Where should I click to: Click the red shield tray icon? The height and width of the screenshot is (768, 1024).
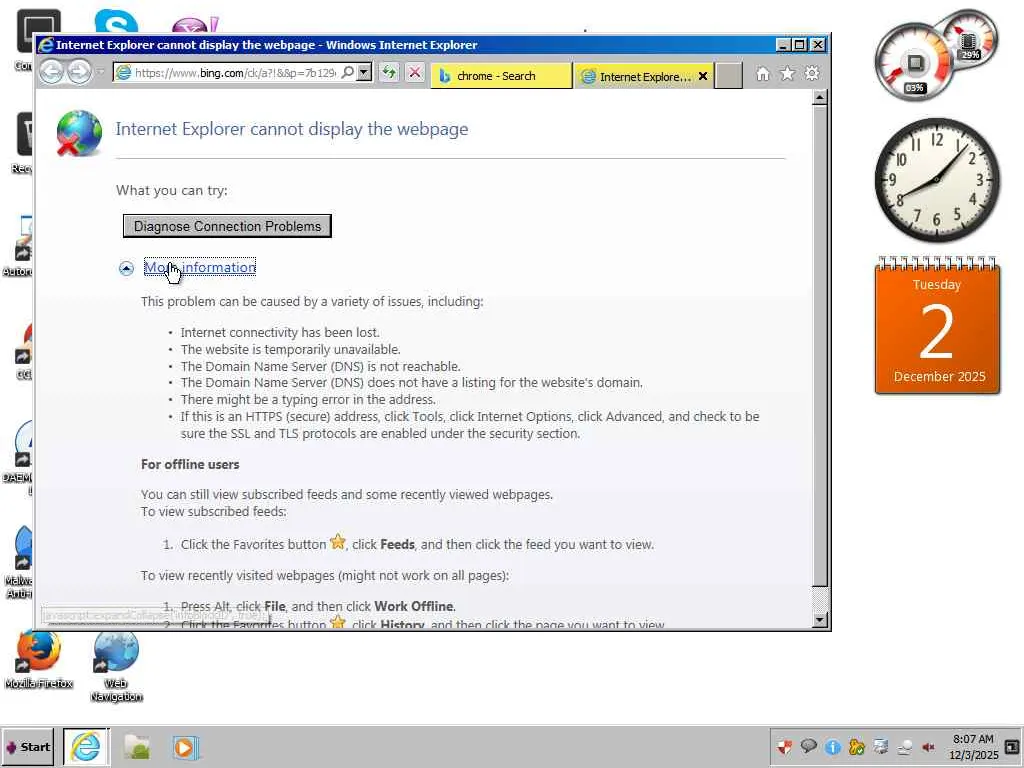(784, 747)
